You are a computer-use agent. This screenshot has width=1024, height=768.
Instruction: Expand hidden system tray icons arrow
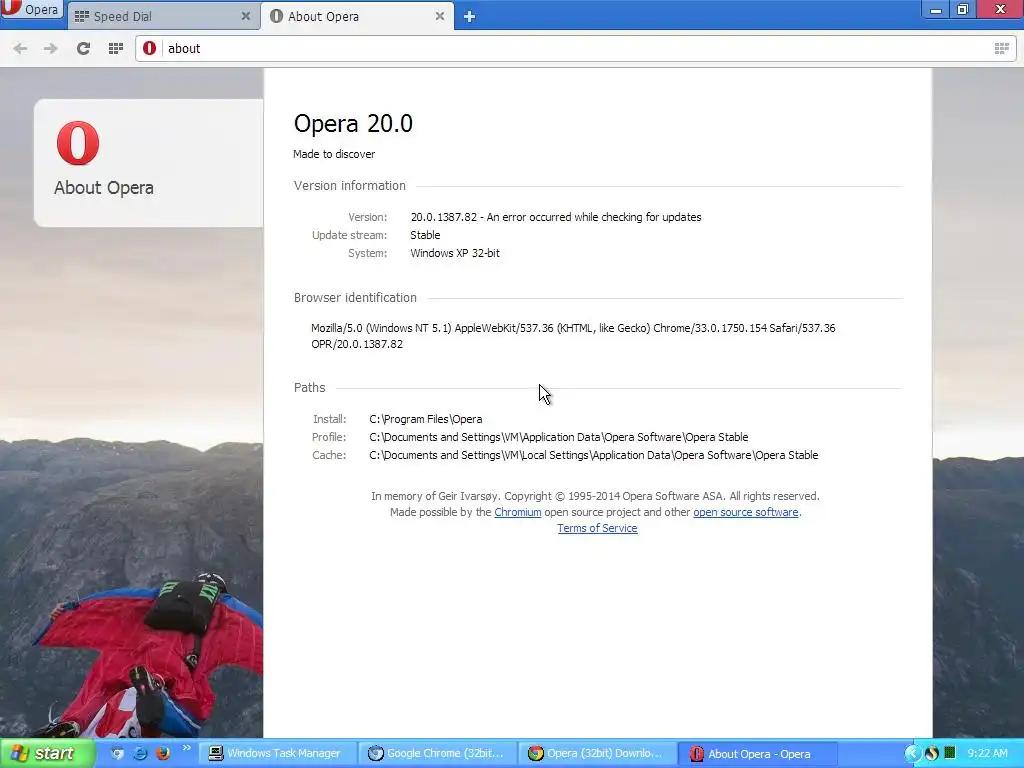[912, 753]
